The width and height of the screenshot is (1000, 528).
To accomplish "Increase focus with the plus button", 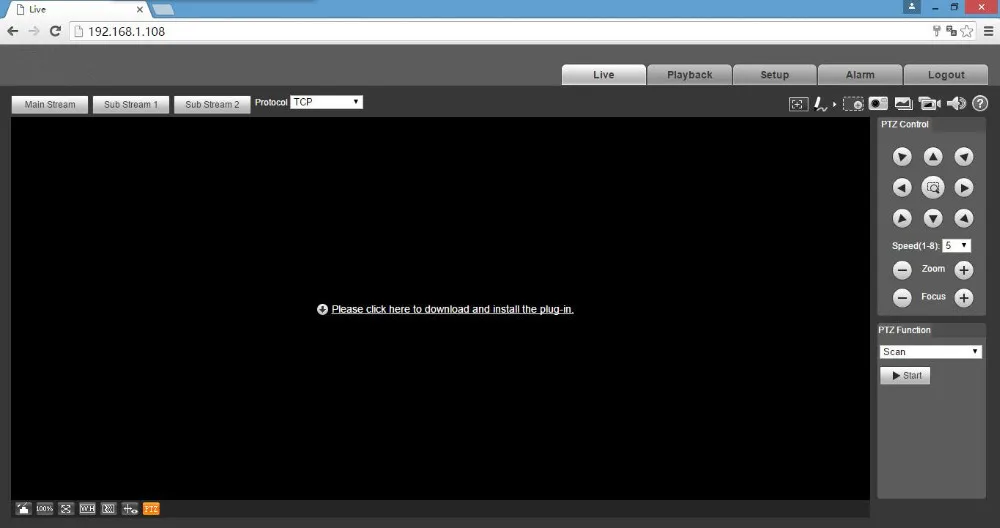I will (x=964, y=297).
